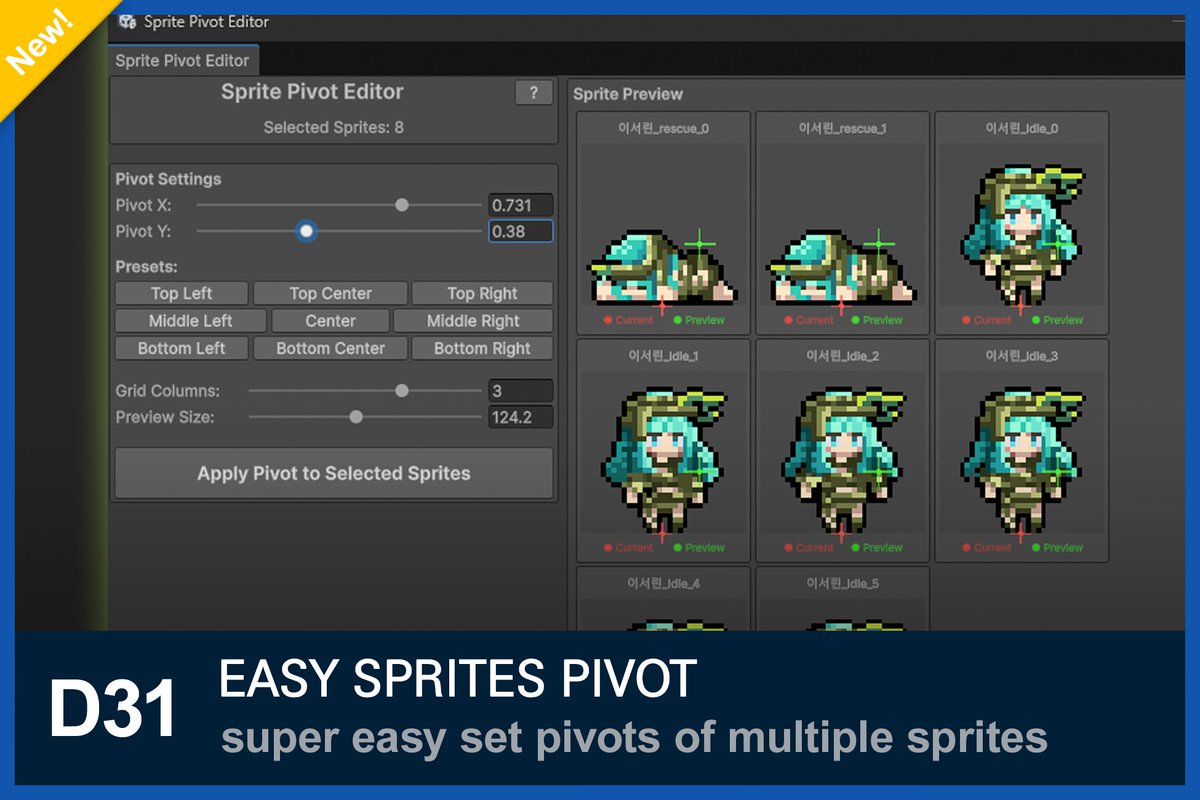Click the red Current legend under Idle_3
The image size is (1200, 800).
click(987, 547)
